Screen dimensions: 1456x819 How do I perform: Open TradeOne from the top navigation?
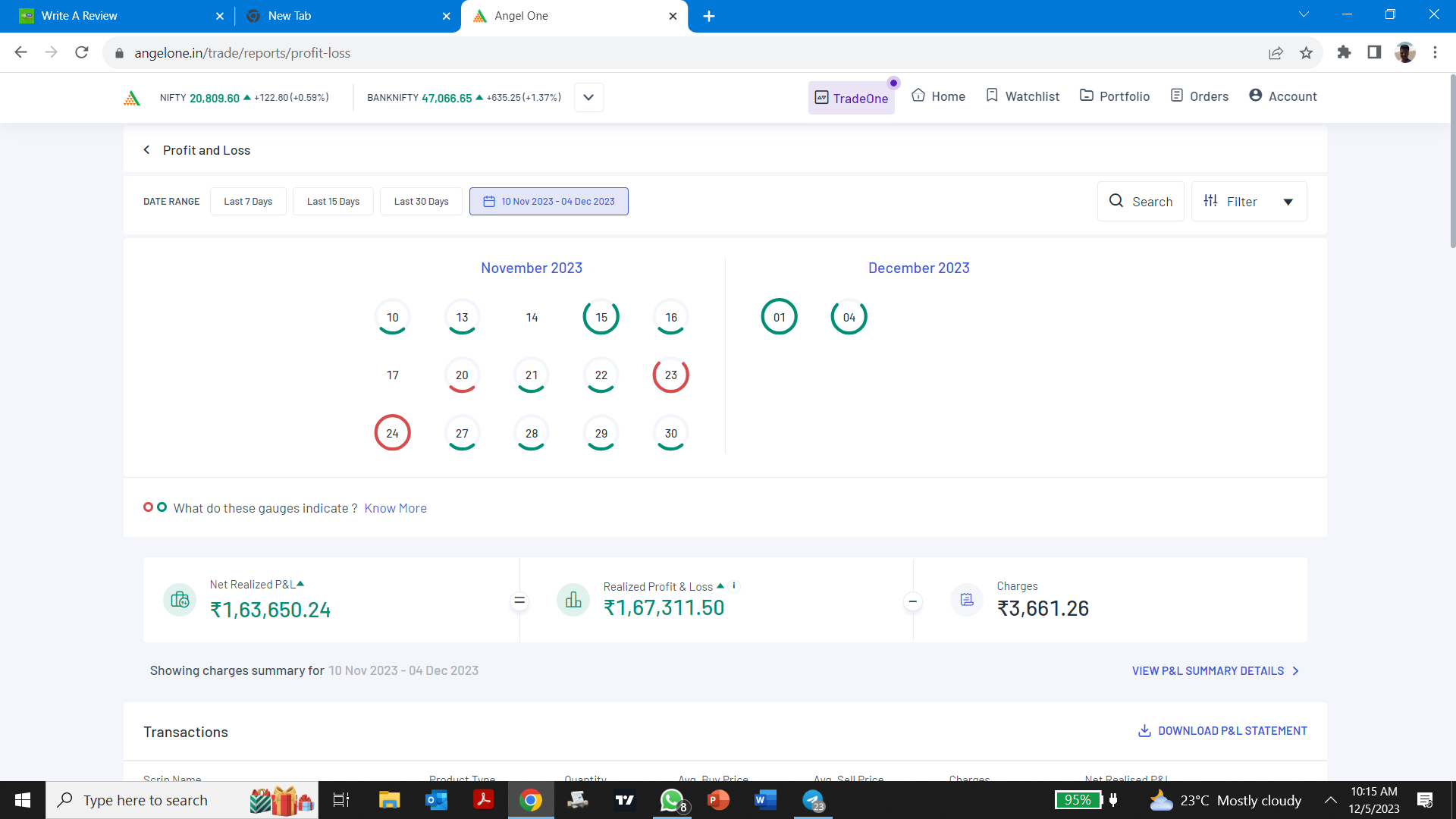[x=851, y=99]
